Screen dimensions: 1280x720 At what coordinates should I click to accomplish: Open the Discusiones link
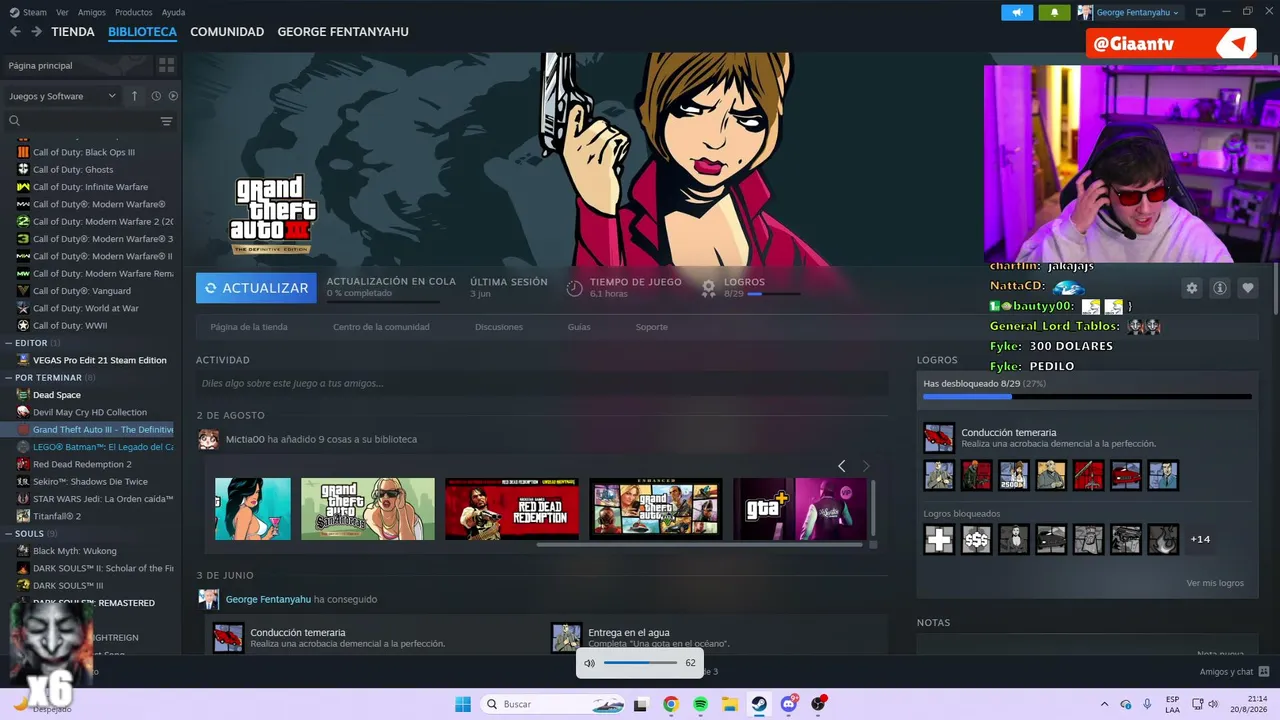(x=499, y=327)
